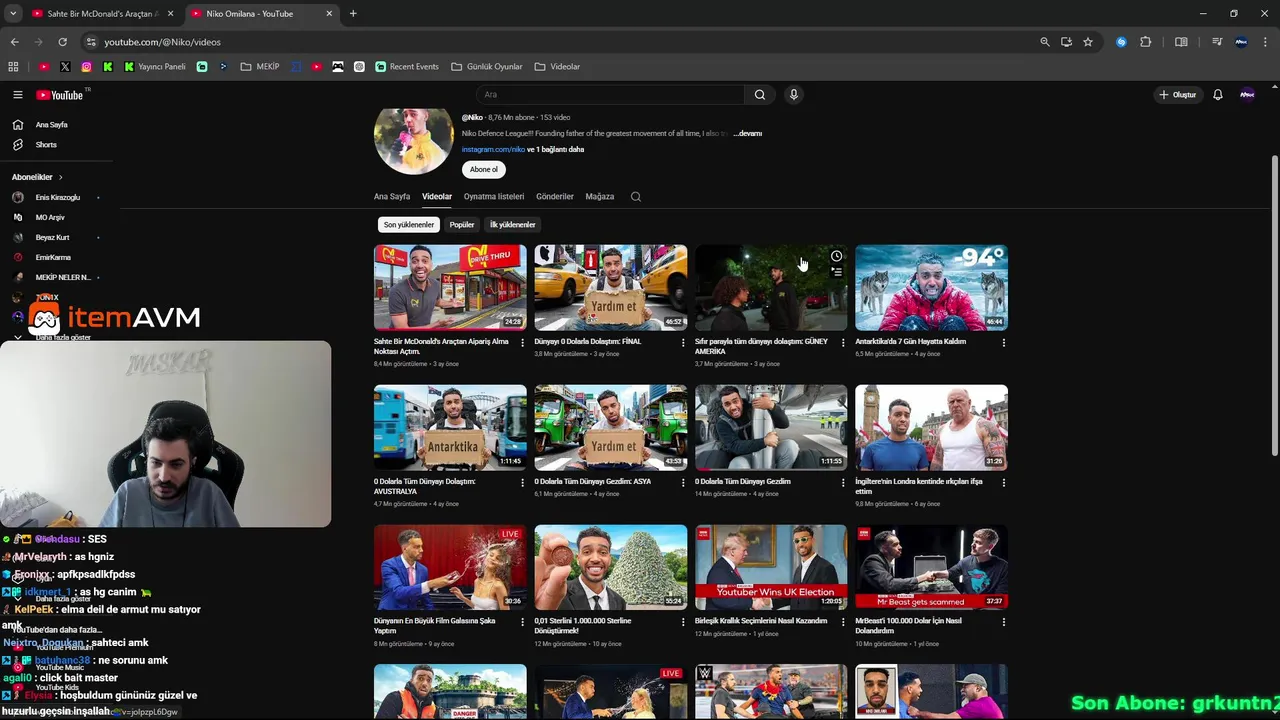This screenshot has height=720, width=1280.
Task: Install app icon in address bar
Action: pos(1066,42)
